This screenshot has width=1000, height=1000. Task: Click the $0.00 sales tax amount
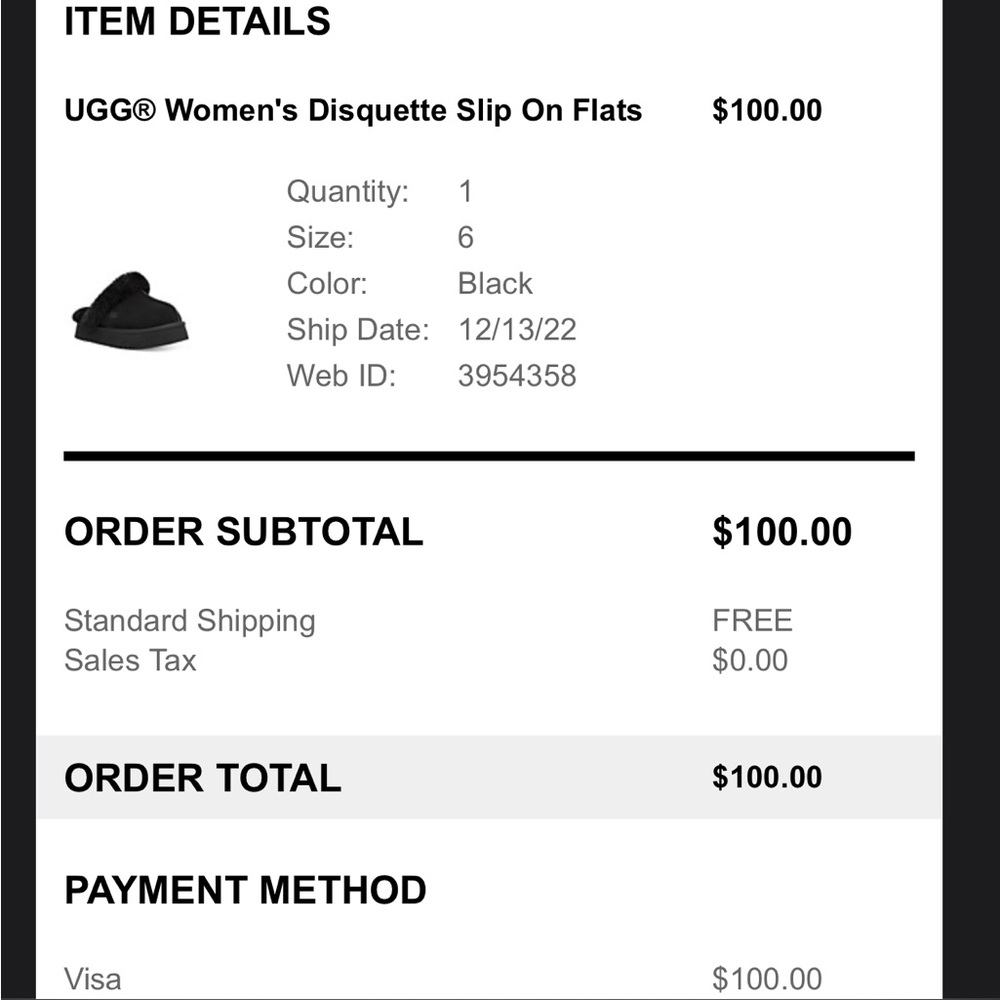tap(750, 660)
